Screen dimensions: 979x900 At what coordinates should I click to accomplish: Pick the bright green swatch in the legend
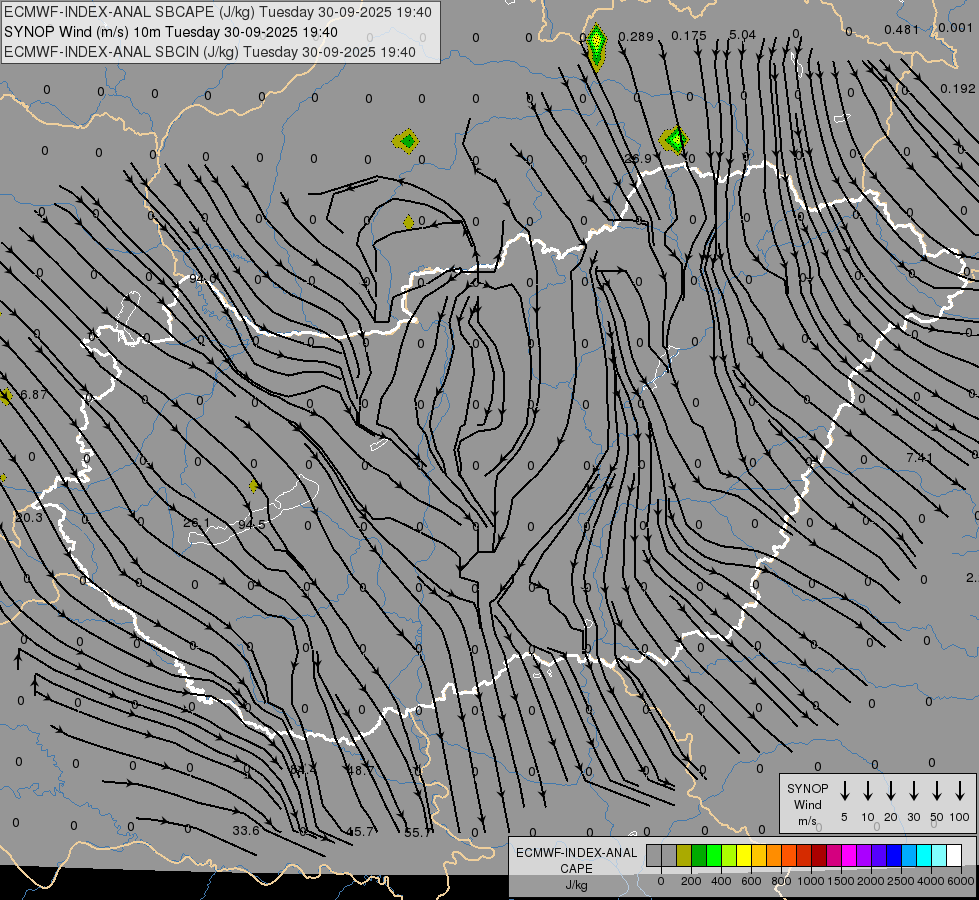point(714,856)
